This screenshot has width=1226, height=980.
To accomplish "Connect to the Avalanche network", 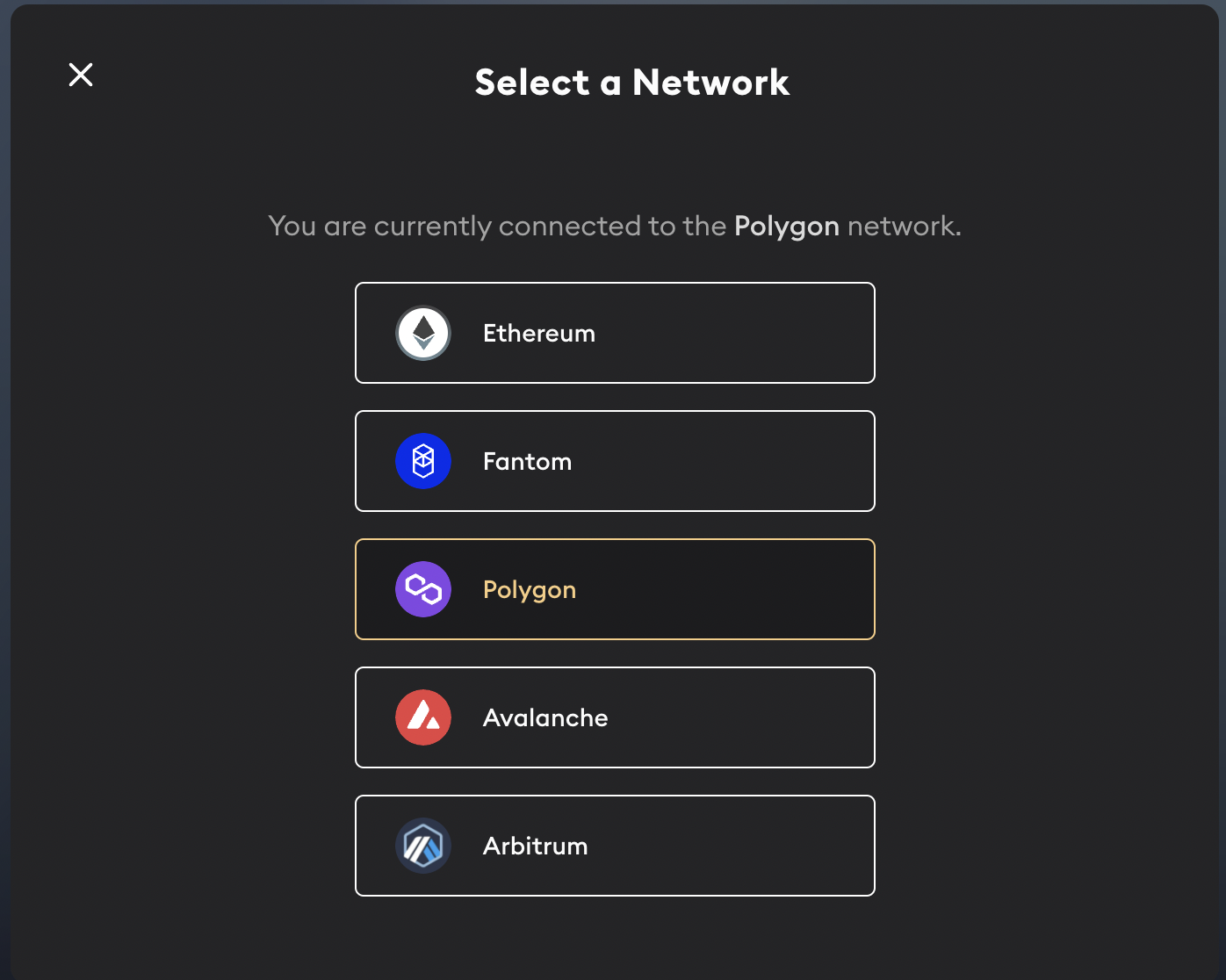I will [x=615, y=717].
